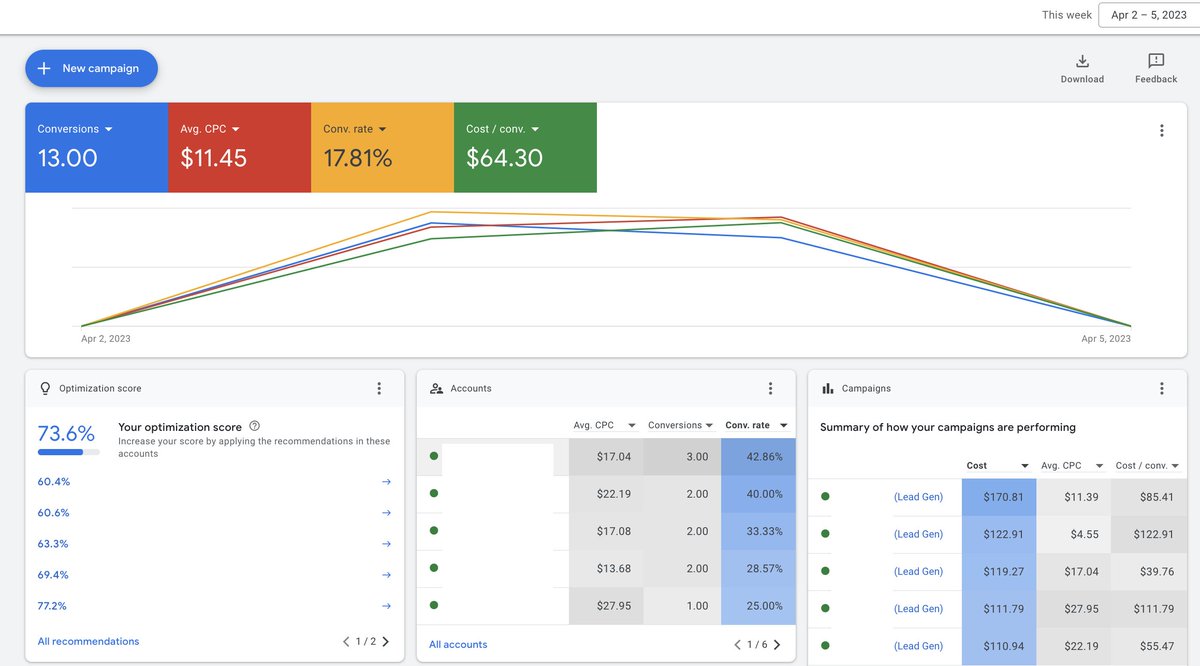Click the arrow next to 77.2% score
1200x666 pixels.
(386, 606)
